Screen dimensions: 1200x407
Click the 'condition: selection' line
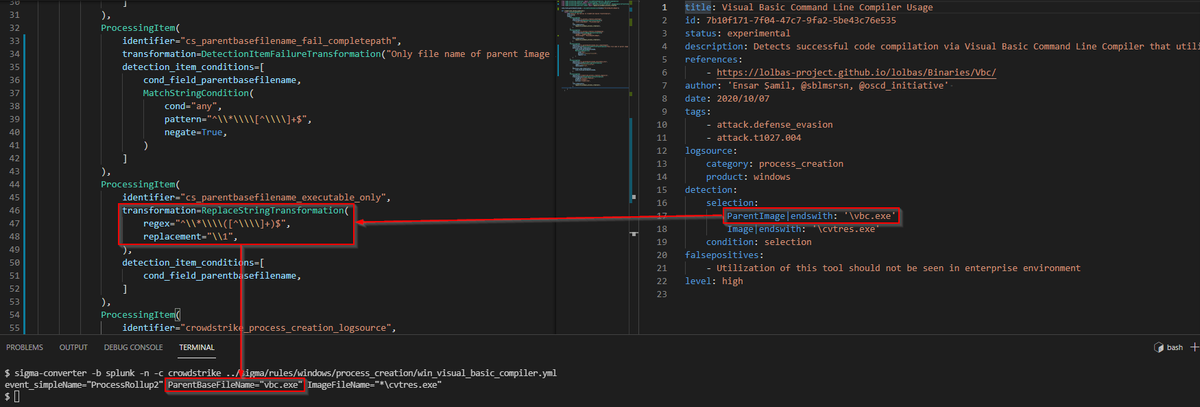[x=759, y=242]
